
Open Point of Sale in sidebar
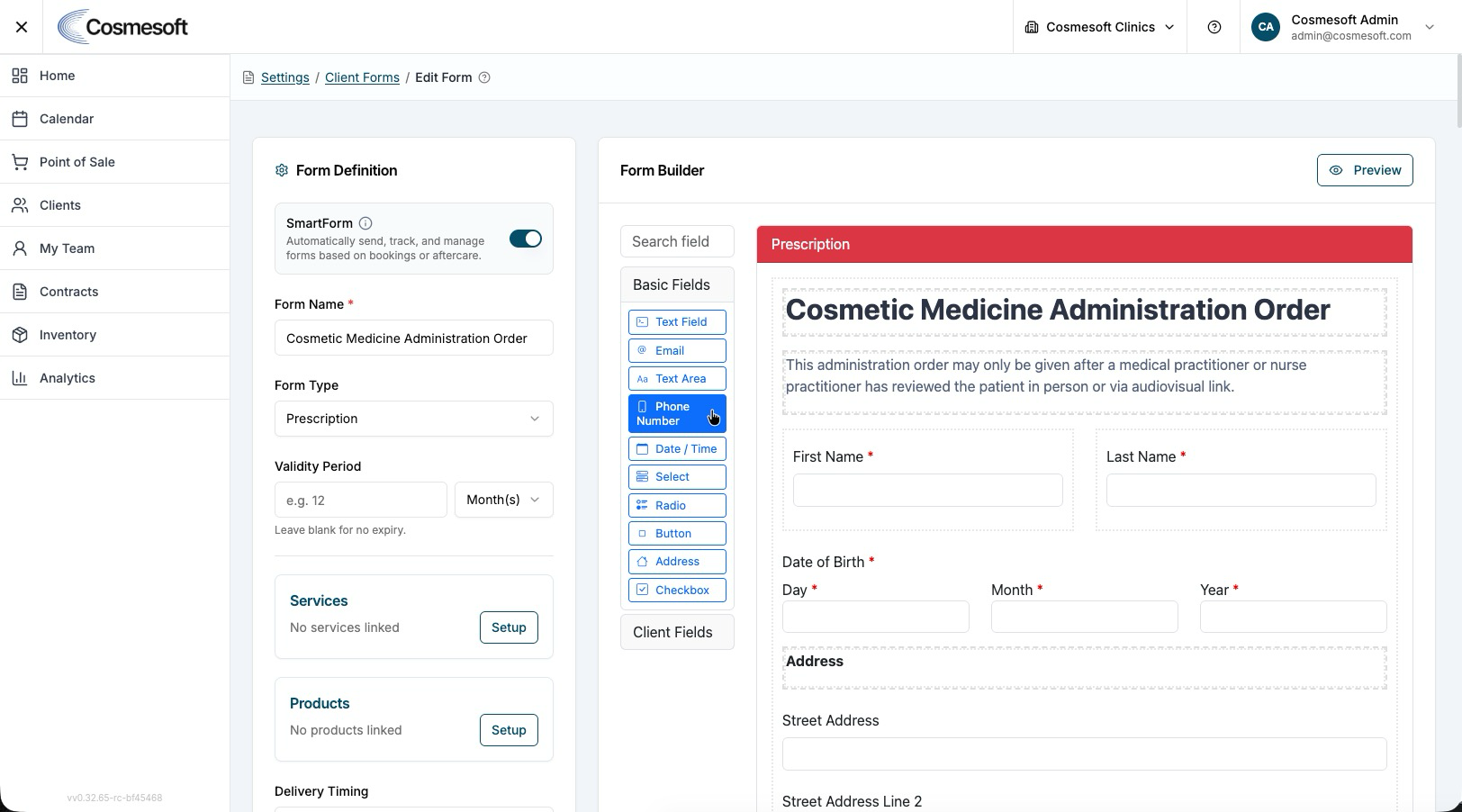(x=115, y=162)
